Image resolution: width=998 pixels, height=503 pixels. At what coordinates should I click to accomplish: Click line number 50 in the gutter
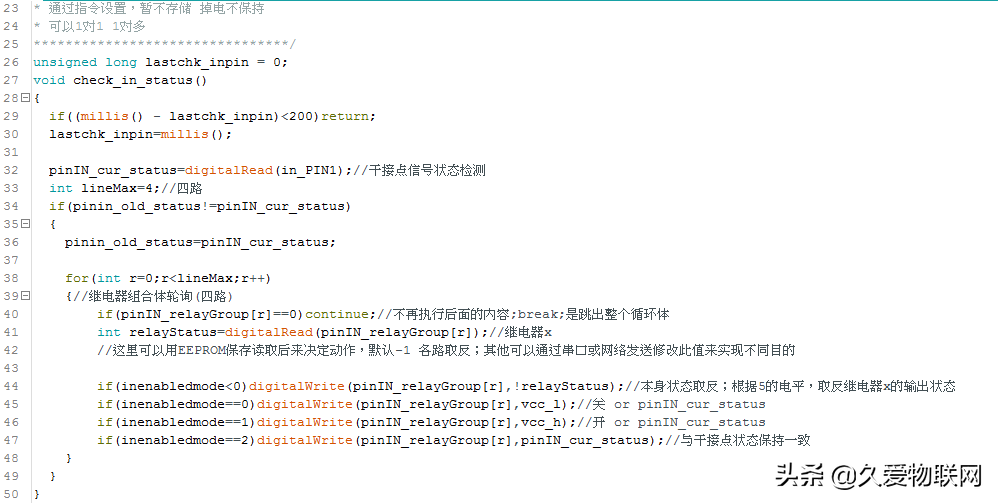click(x=11, y=494)
